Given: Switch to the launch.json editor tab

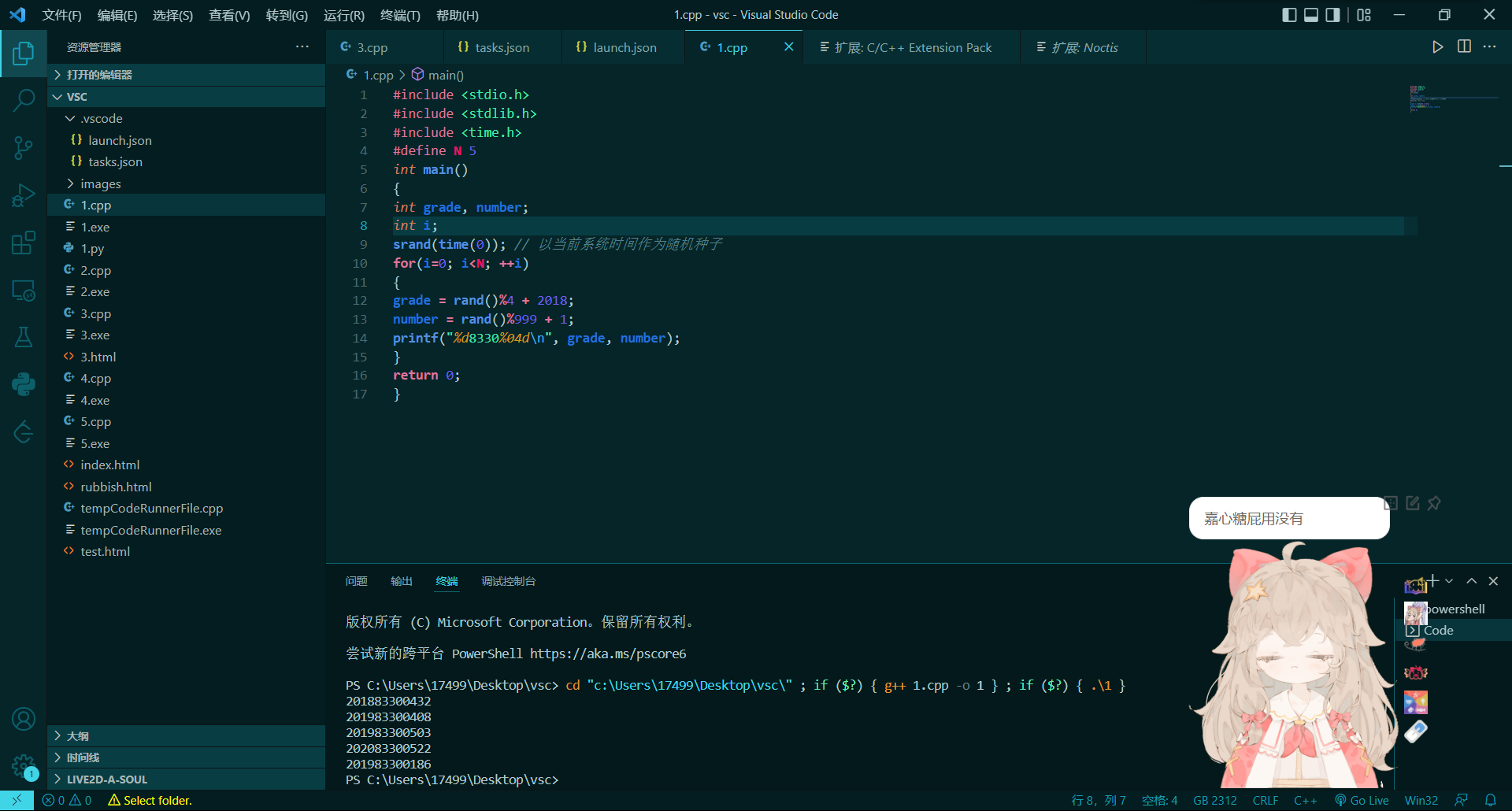Looking at the screenshot, I should pyautogui.click(x=624, y=47).
